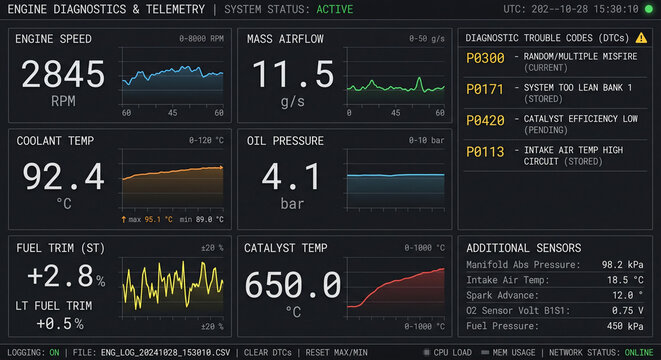This screenshot has height=360, width=661.
Task: Select Manifold Abs Pressure row
Action: 555,265
